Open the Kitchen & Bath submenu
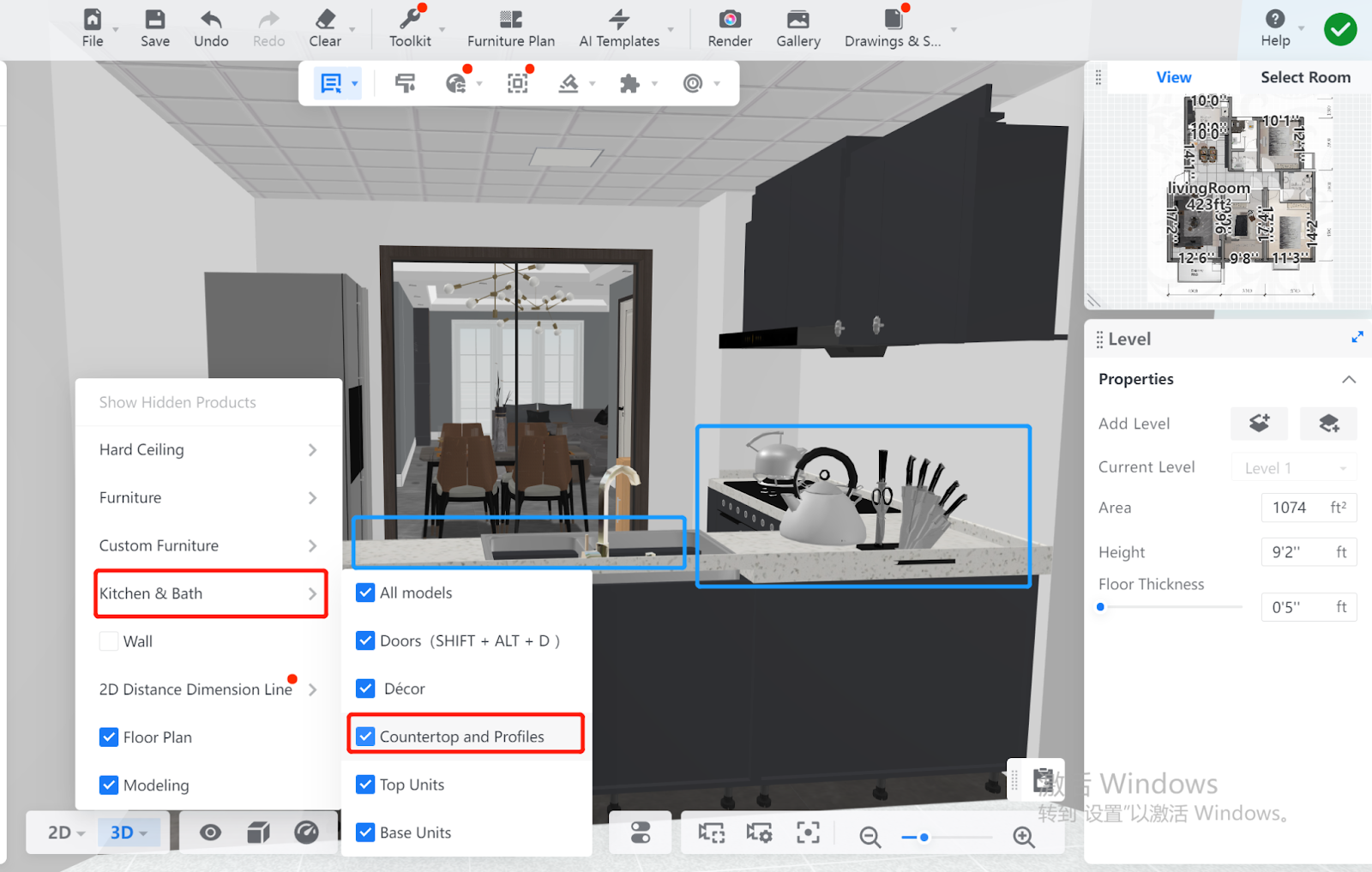 coord(210,593)
